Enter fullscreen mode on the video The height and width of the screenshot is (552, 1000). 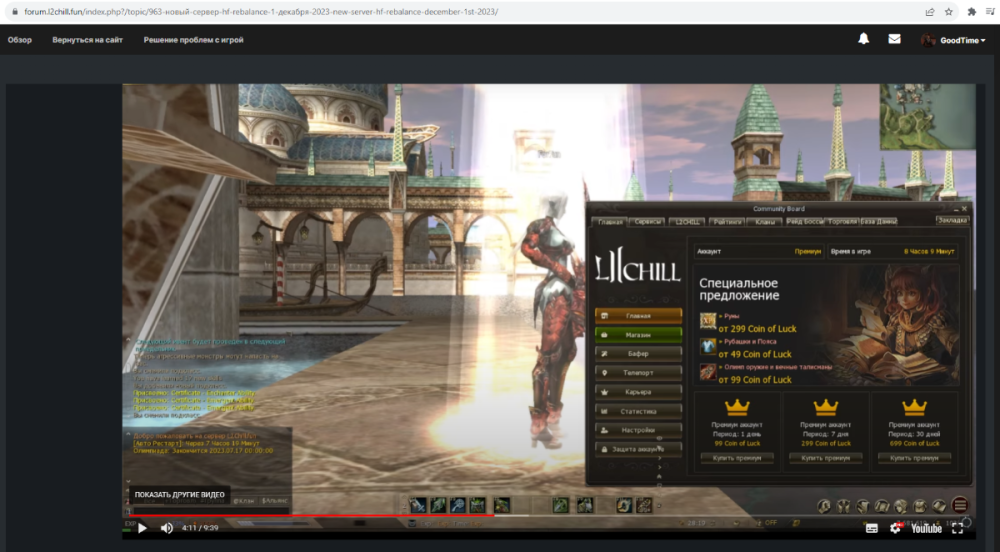coord(958,528)
